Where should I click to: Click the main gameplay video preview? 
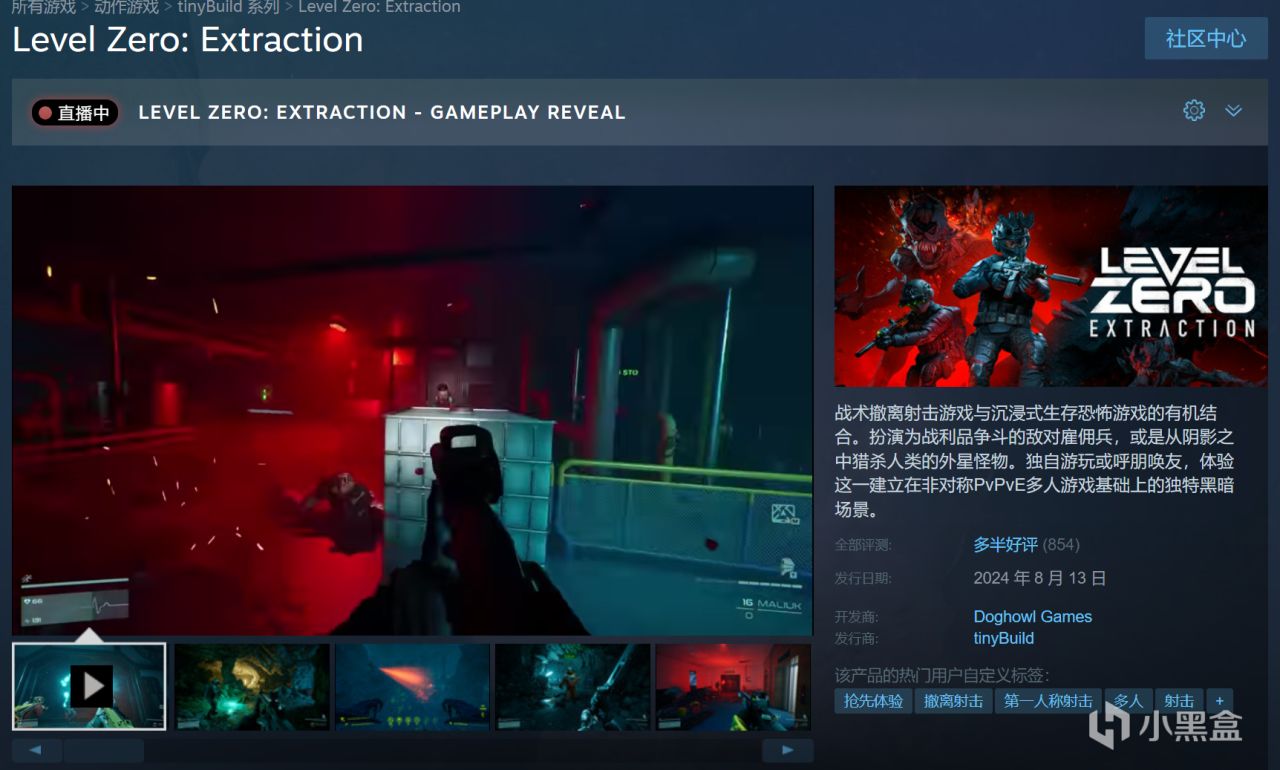point(413,410)
